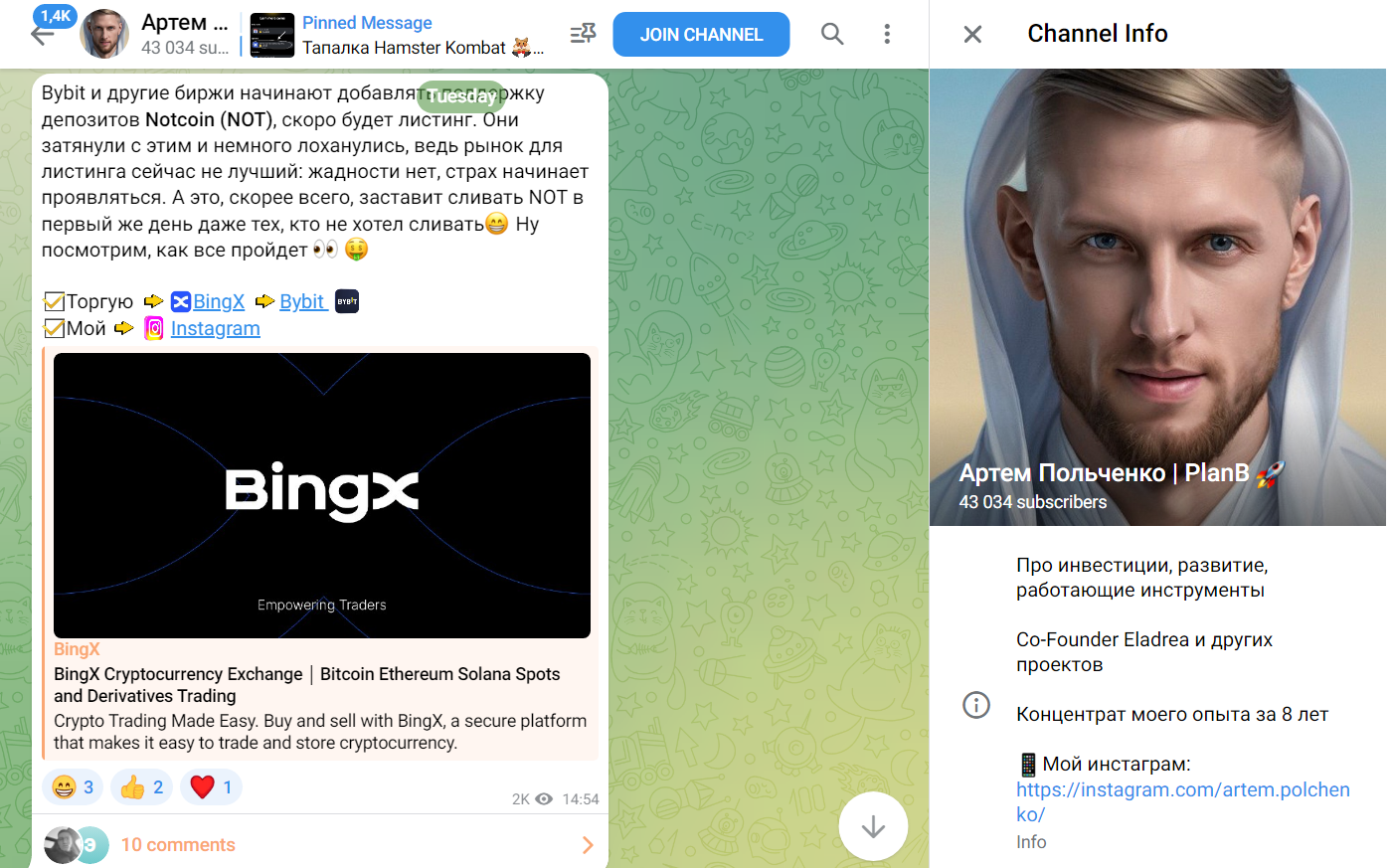
Task: Close the Channel Info panel
Action: [x=972, y=34]
